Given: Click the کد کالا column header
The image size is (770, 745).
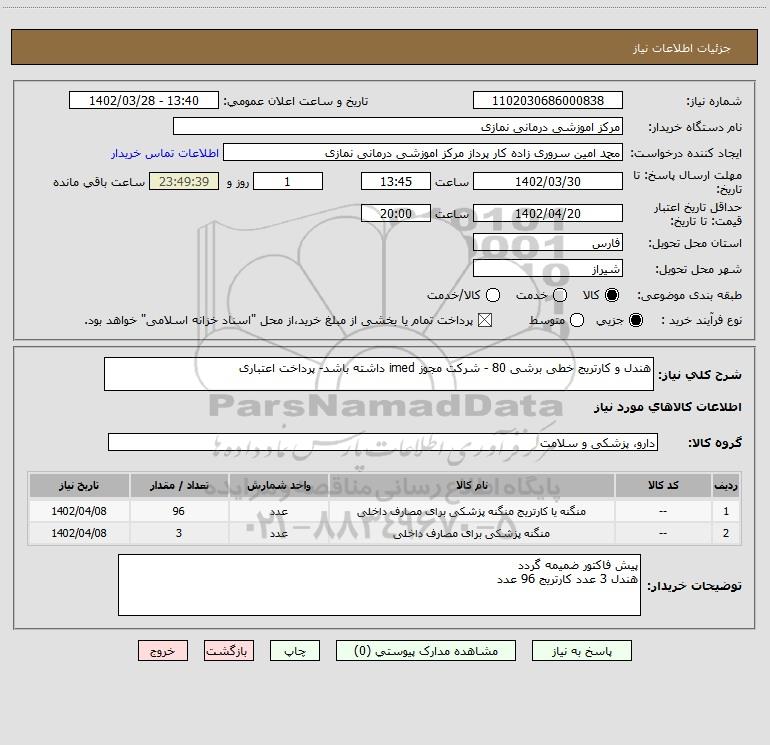Looking at the screenshot, I should pos(663,485).
